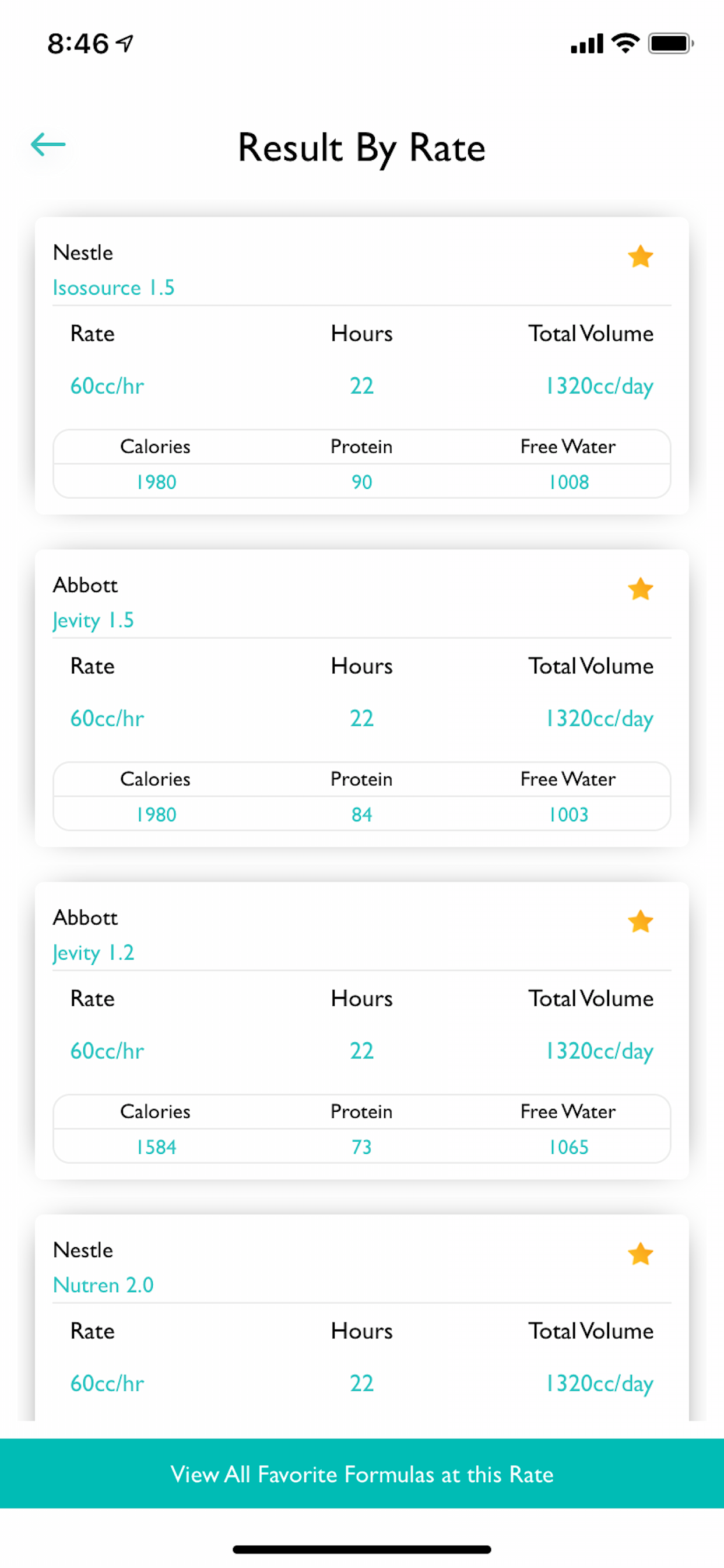The image size is (724, 1568).
Task: Unfavorite the Isosource 1.5 star
Action: coord(640,257)
